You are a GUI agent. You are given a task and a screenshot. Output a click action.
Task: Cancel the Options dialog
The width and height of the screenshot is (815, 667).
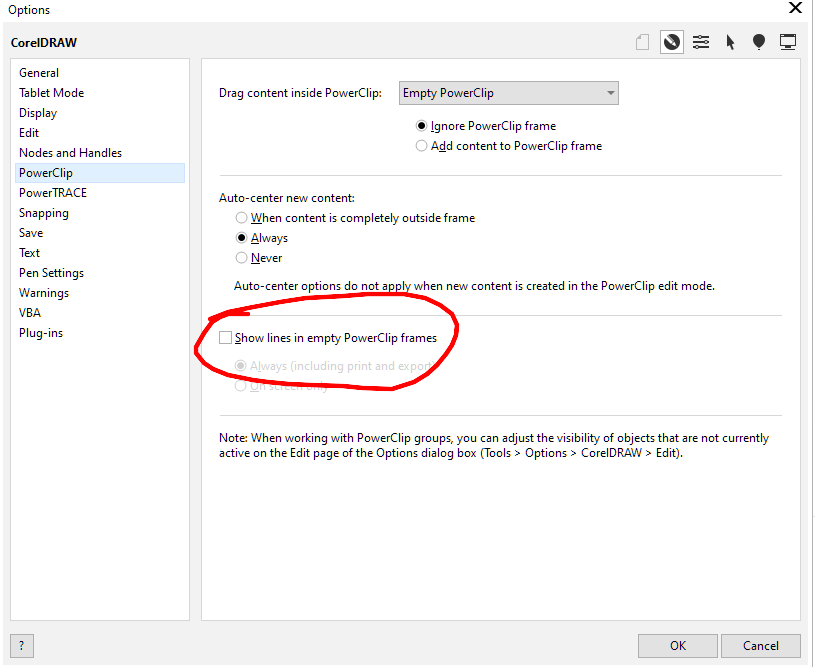[760, 646]
